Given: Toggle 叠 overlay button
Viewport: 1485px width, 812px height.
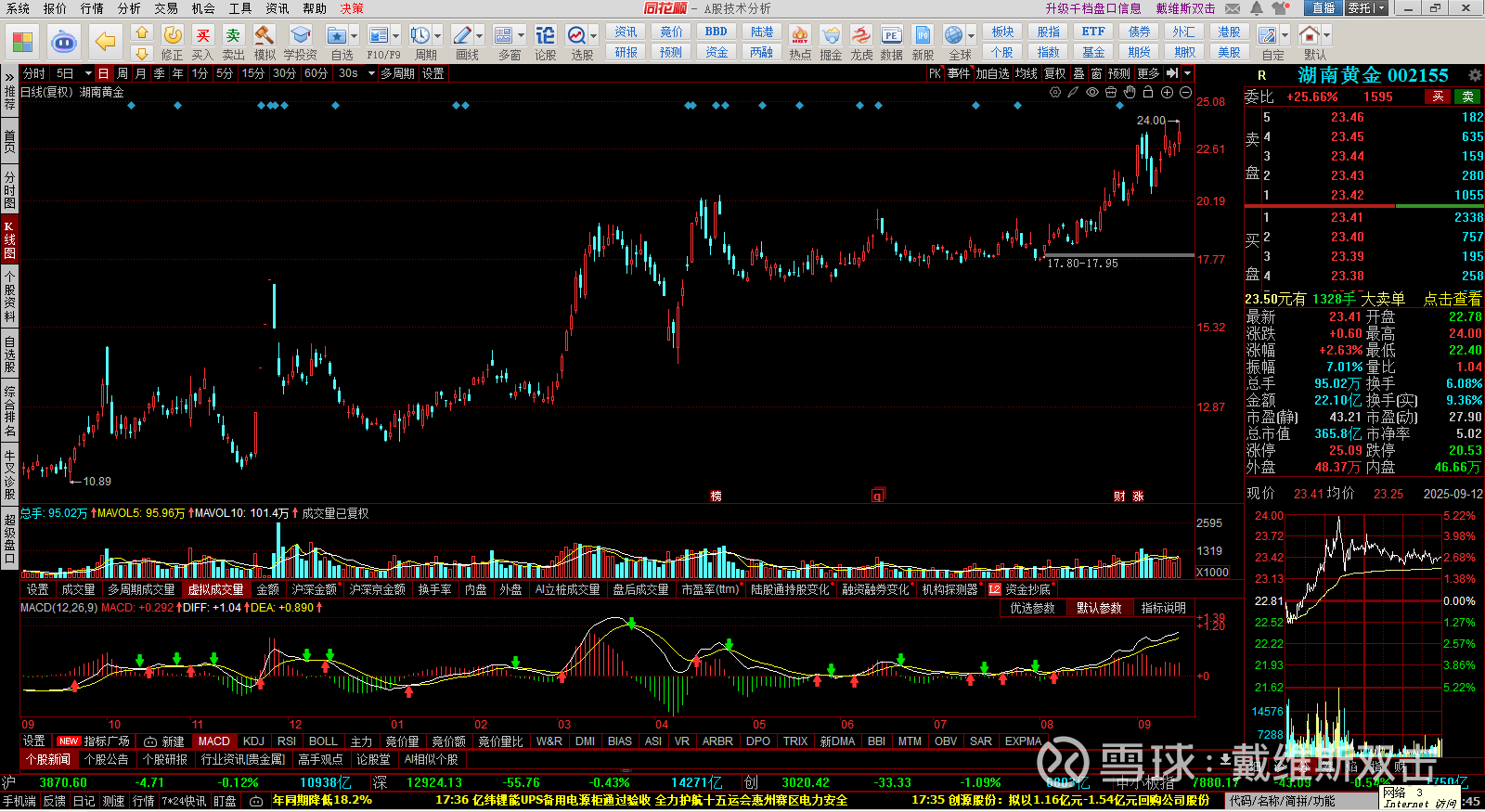Looking at the screenshot, I should pos(1078,73).
